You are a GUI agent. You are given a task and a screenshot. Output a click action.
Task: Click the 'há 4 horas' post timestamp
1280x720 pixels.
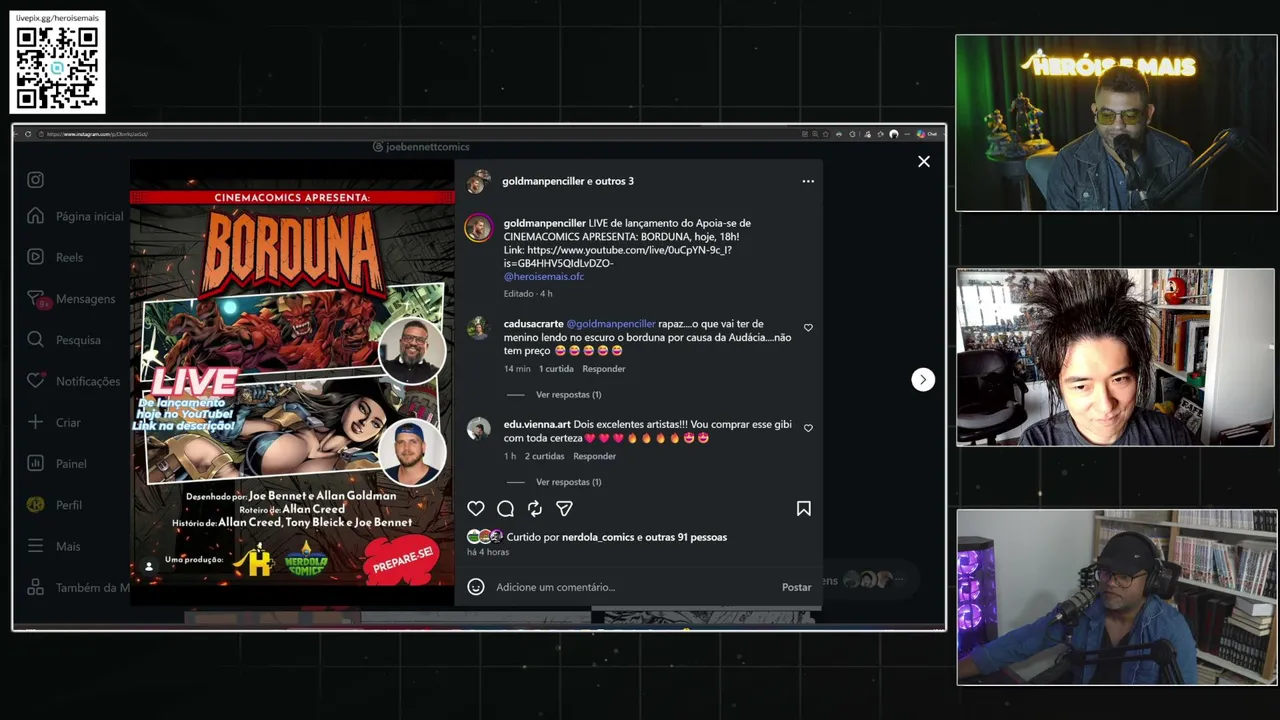pyautogui.click(x=488, y=552)
